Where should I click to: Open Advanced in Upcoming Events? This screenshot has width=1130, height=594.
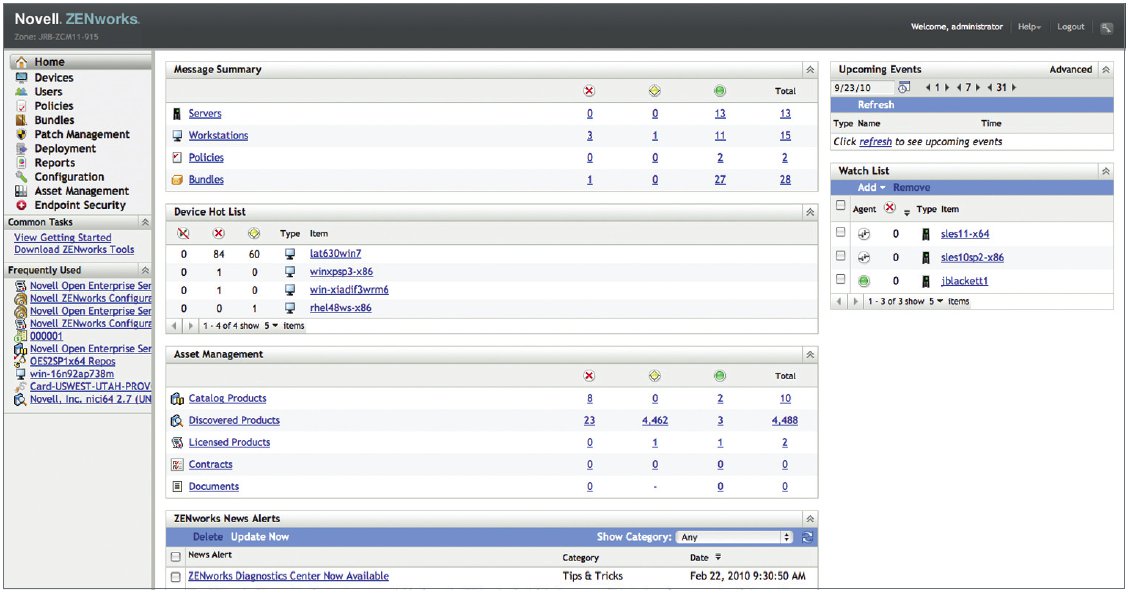[x=1070, y=70]
